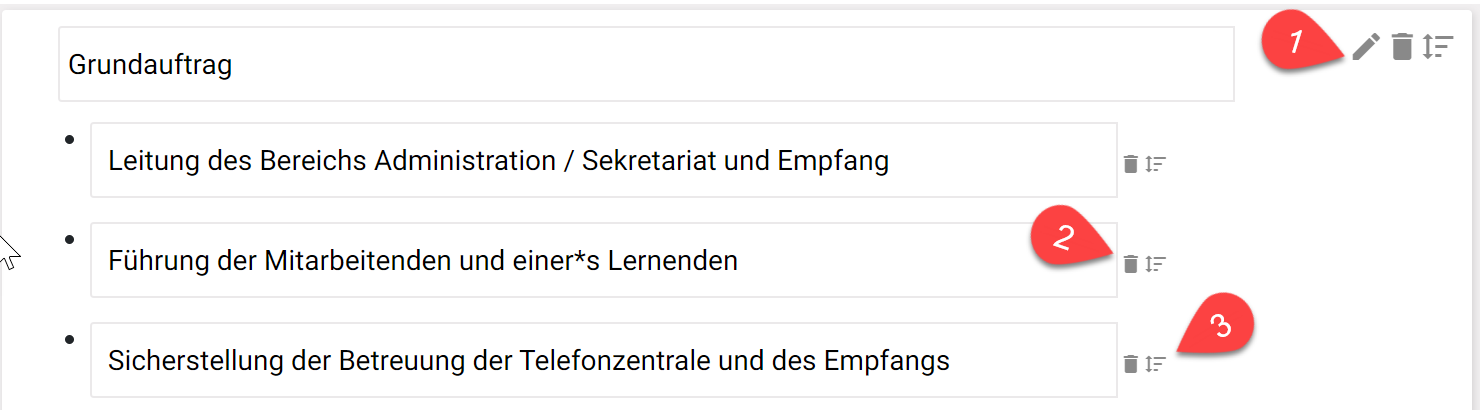The height and width of the screenshot is (410, 1480).
Task: Click the pencil edit icon beside Grundauftrag
Action: [1365, 46]
